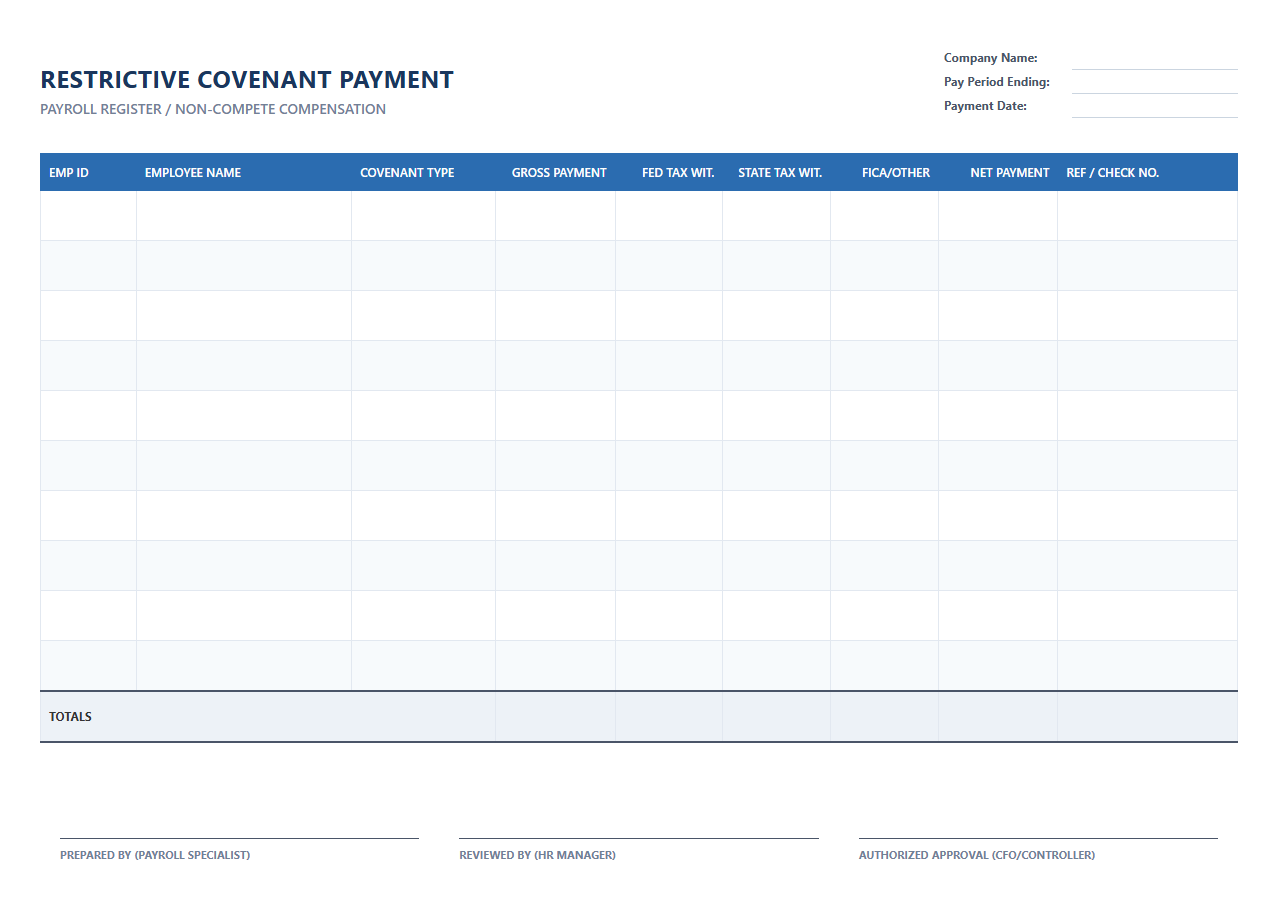
Task: Click the Restrictive Covenant Payment title
Action: point(247,80)
